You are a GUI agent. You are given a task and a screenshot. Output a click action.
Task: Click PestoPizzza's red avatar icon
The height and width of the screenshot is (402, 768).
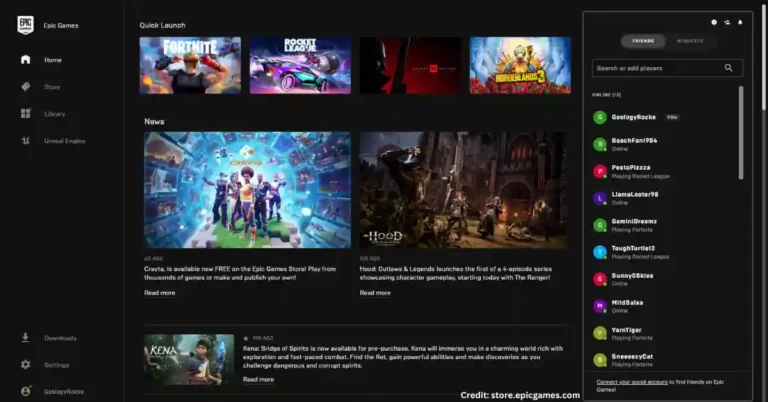600,171
